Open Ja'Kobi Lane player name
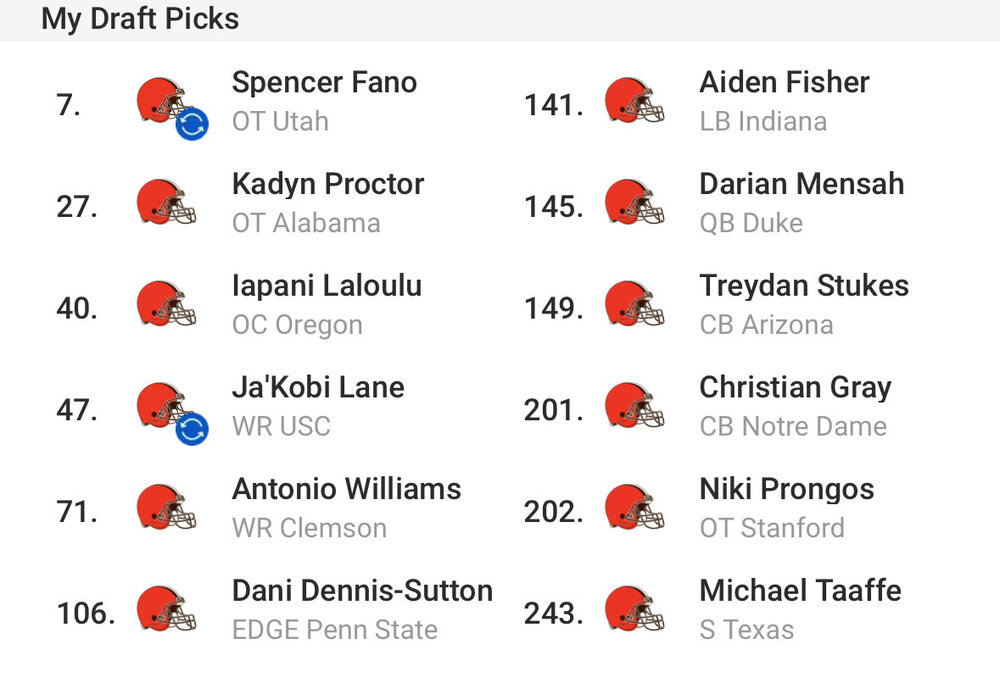 point(318,387)
